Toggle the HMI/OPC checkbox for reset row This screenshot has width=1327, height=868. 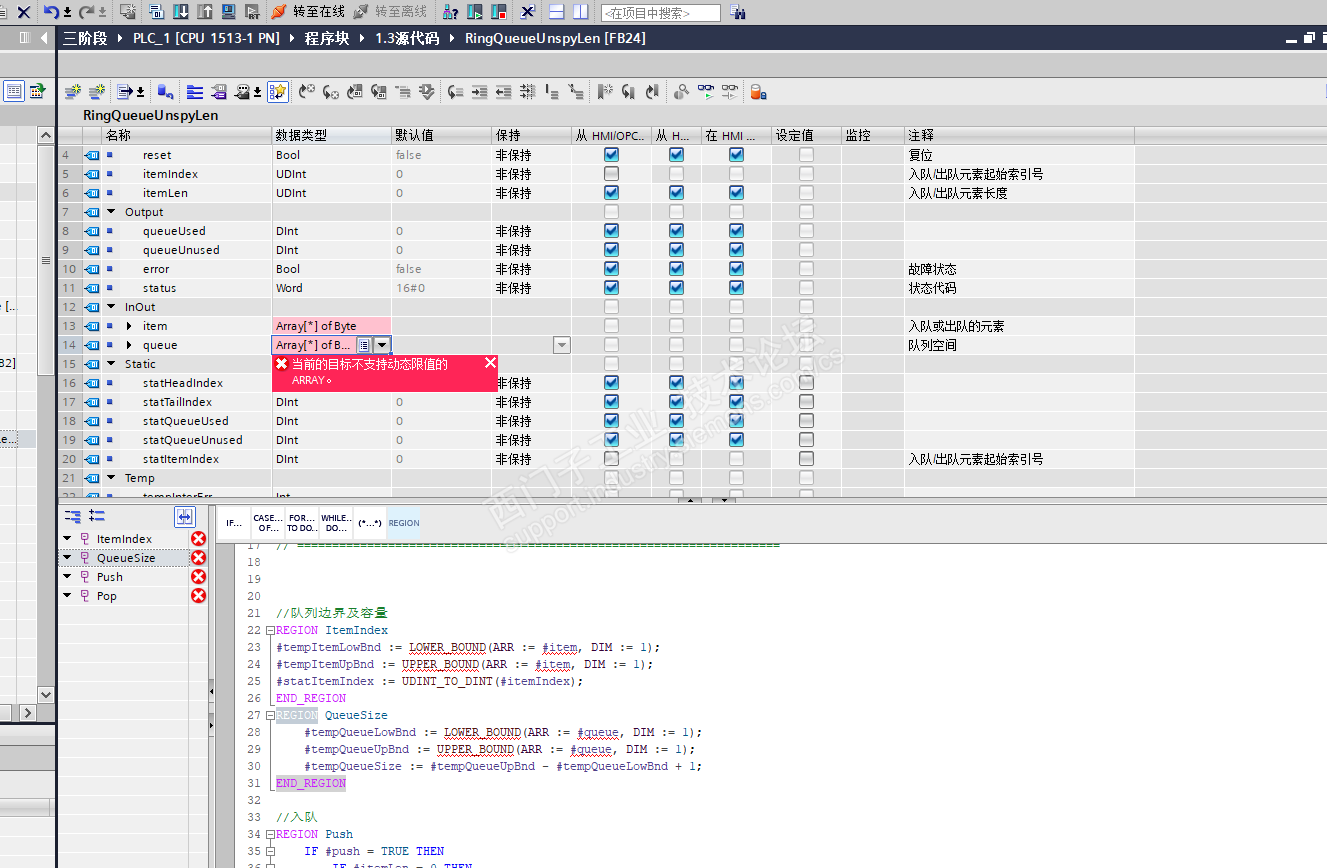(611, 155)
